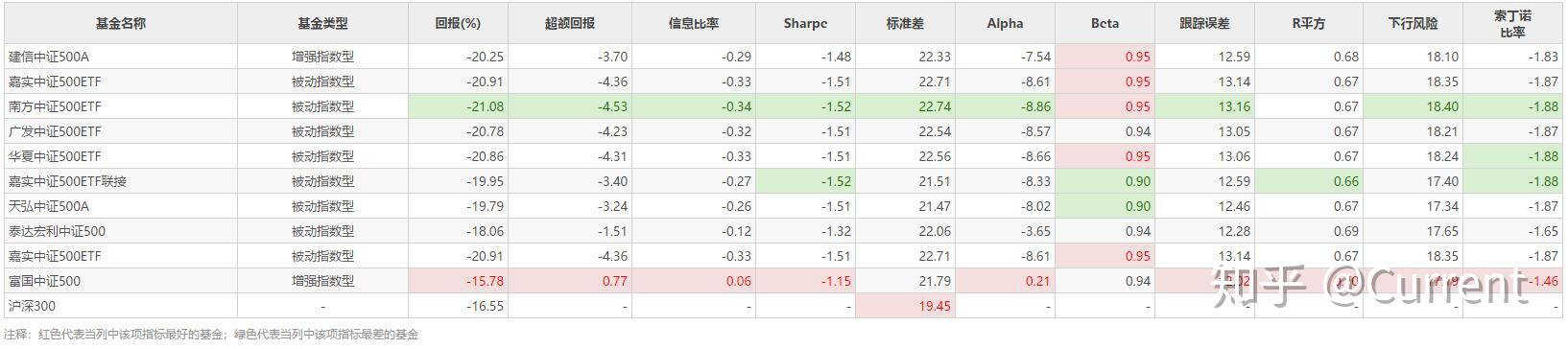
Task: Click the 标准差 column header
Action: point(904,23)
